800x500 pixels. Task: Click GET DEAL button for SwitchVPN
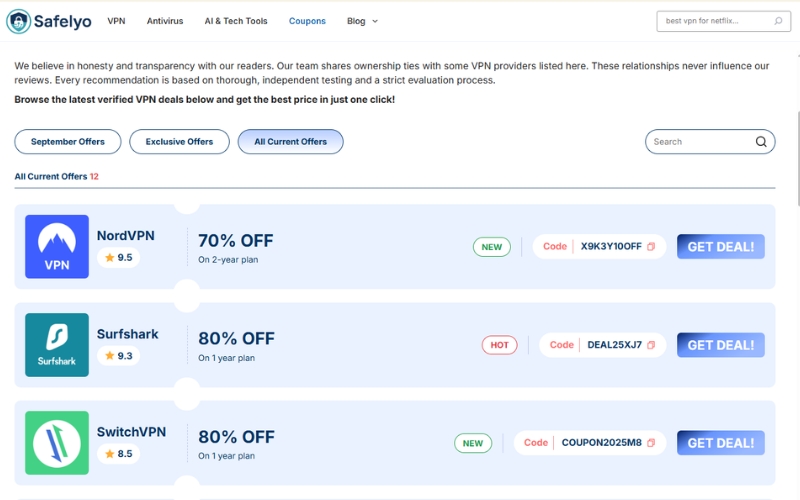[x=720, y=443]
